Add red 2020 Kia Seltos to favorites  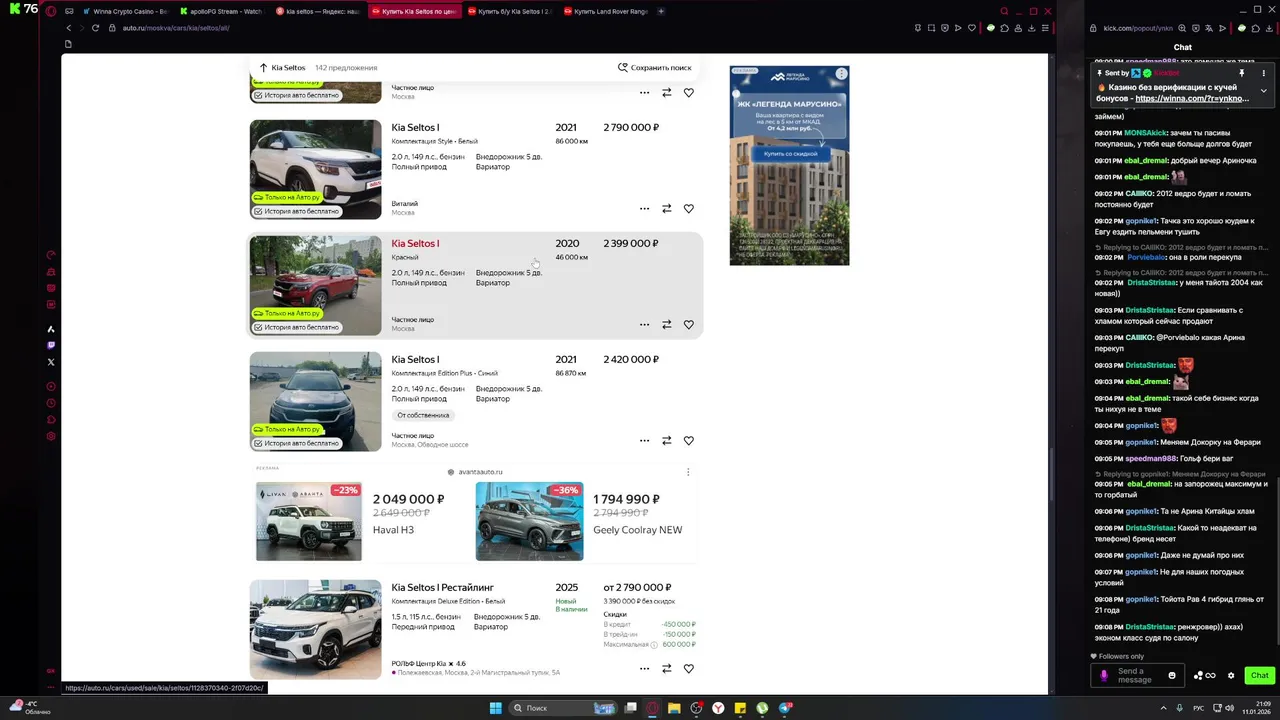coord(689,325)
